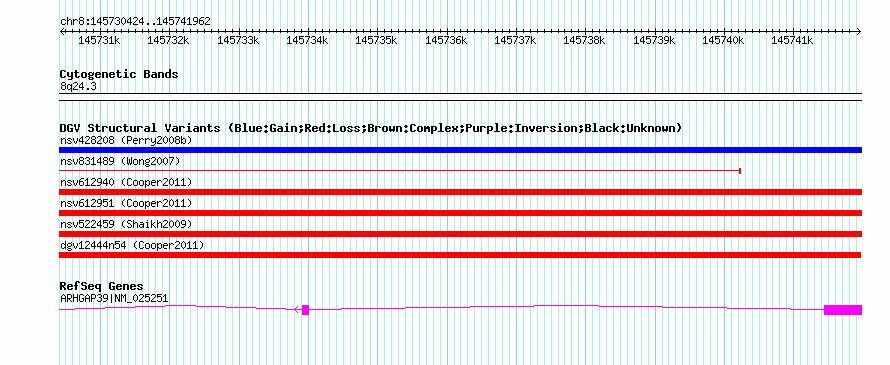Open variant label nsv428208 (Perry2008b)
This screenshot has width=890, height=365.
[x=126, y=140]
